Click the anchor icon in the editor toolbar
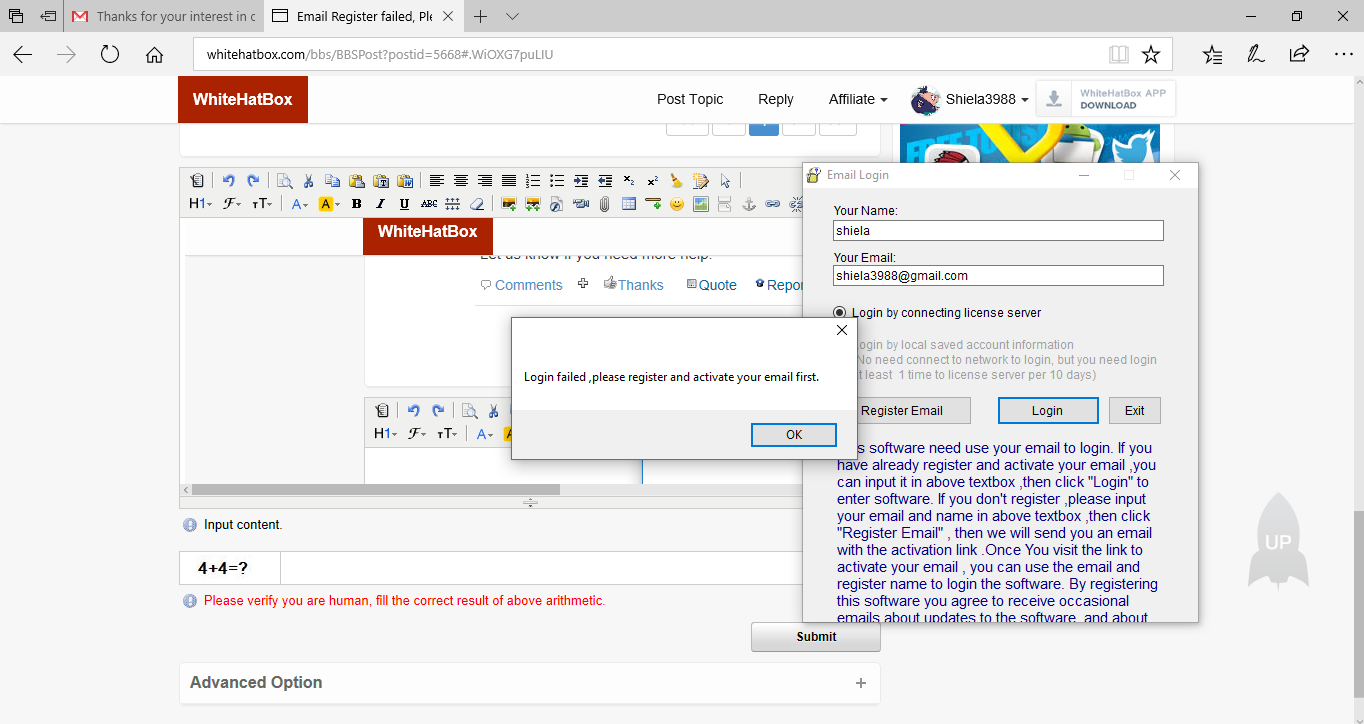This screenshot has width=1364, height=724. [748, 204]
